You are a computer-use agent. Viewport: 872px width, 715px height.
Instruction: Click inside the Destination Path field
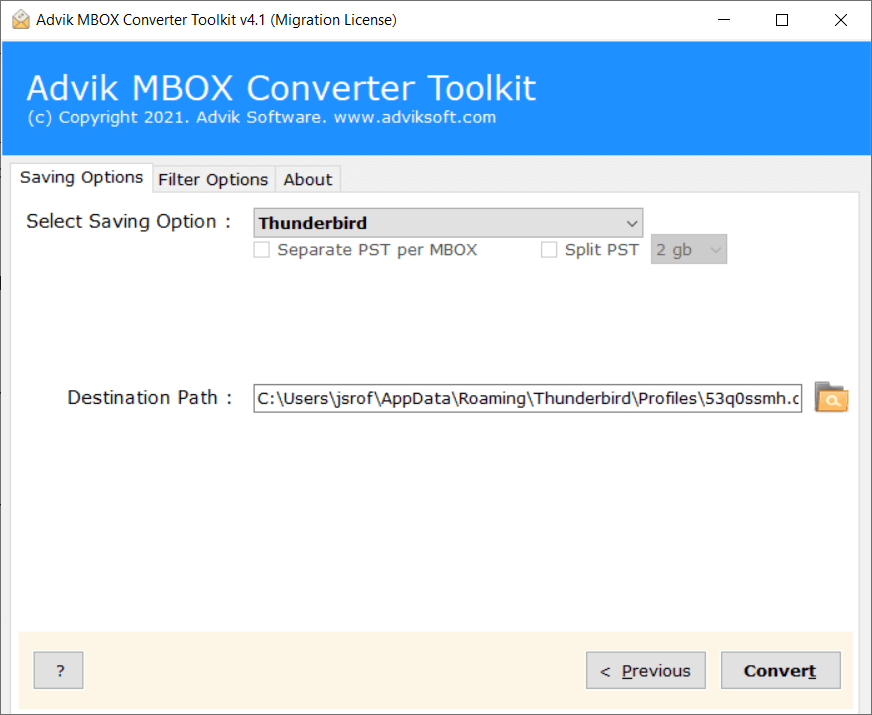tap(527, 398)
